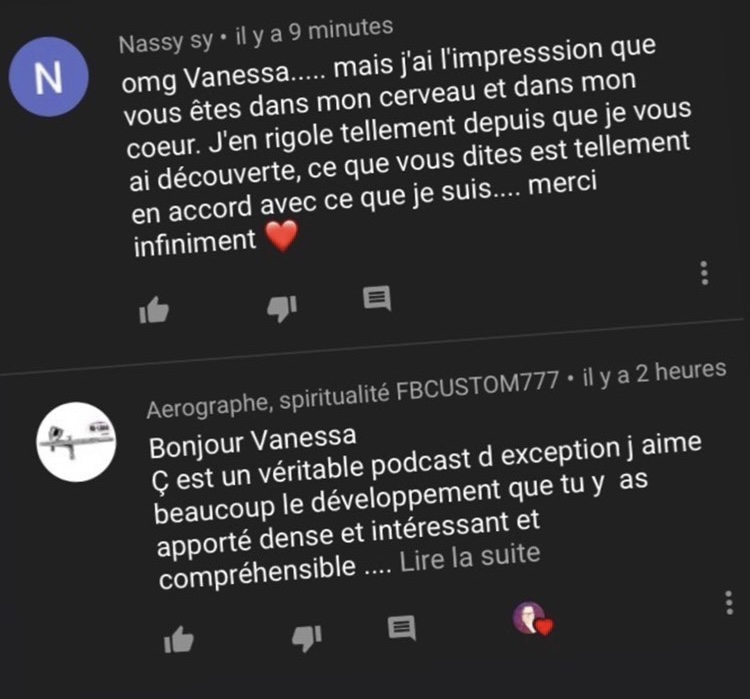Viewport: 750px width, 699px height.
Task: Open the Nassy sy avatar profile
Action: point(49,77)
